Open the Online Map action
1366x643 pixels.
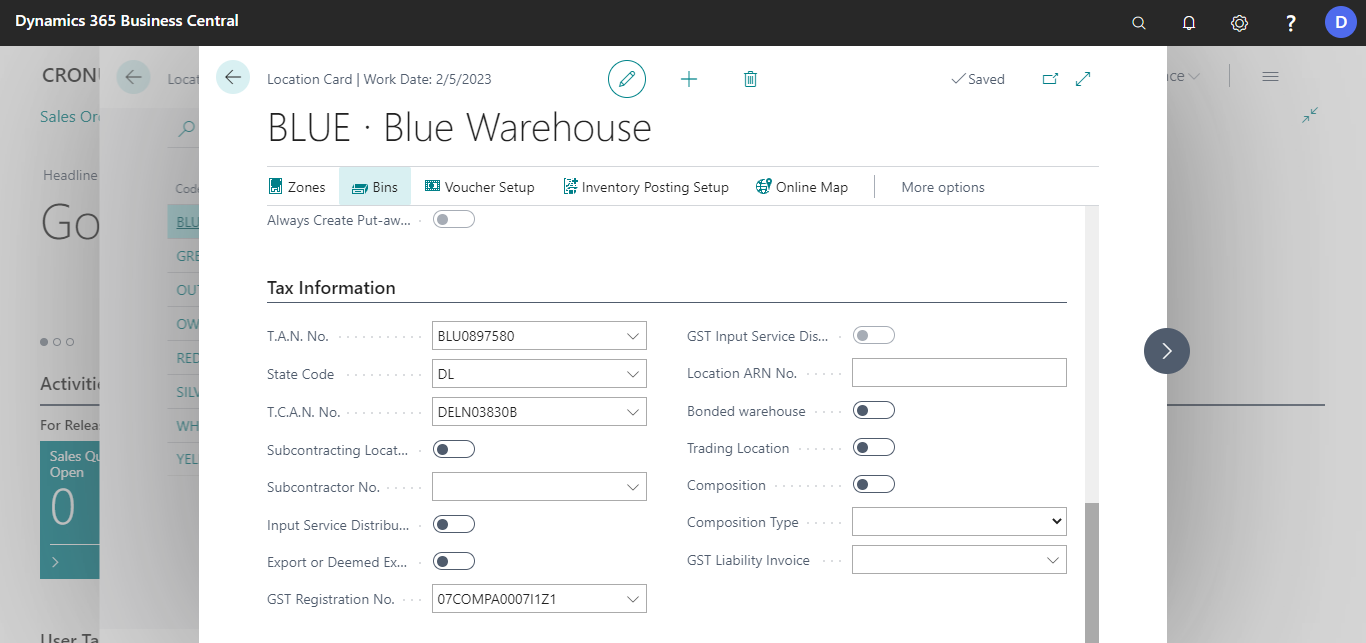(801, 186)
